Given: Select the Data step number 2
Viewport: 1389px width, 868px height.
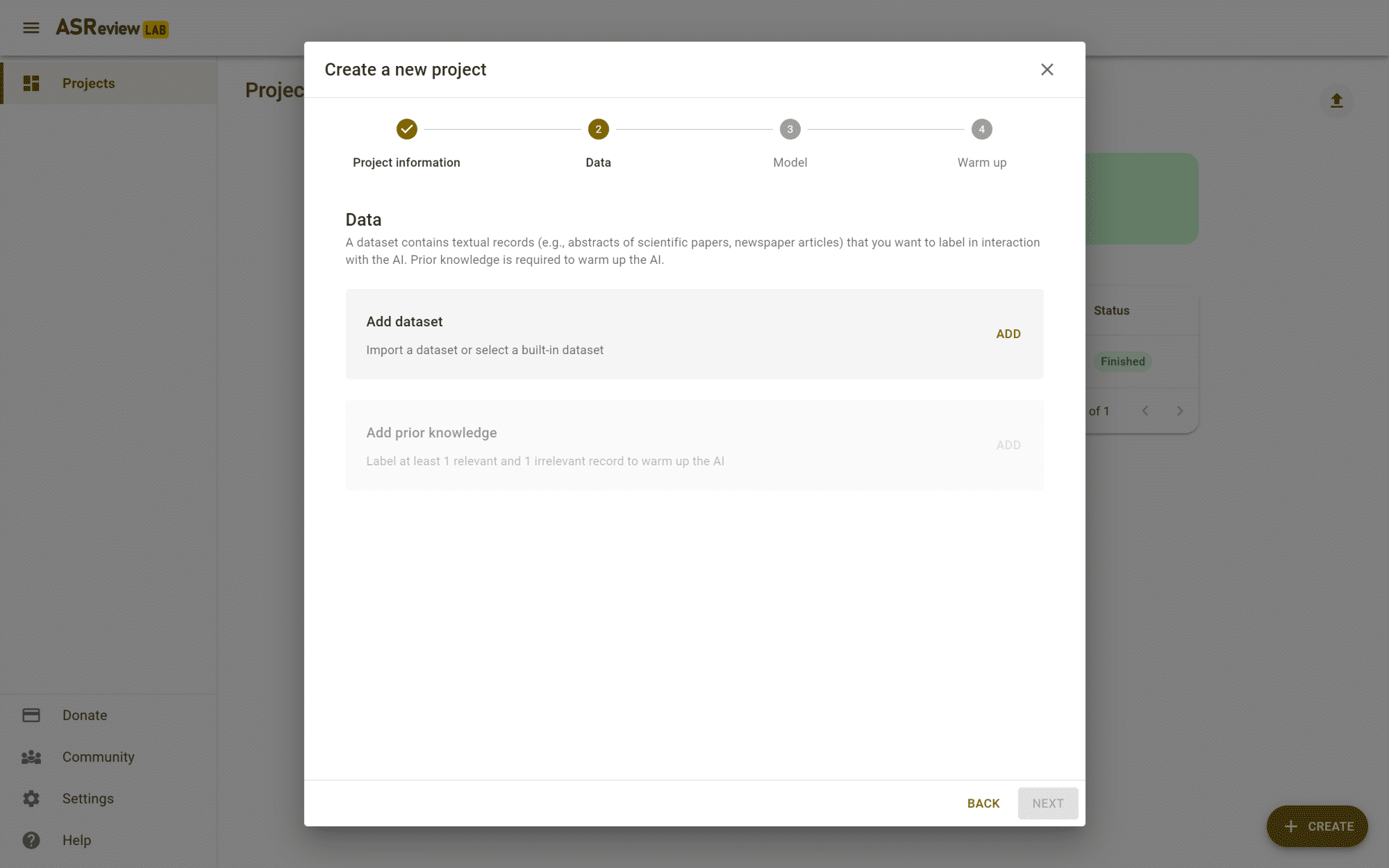Looking at the screenshot, I should (x=598, y=129).
